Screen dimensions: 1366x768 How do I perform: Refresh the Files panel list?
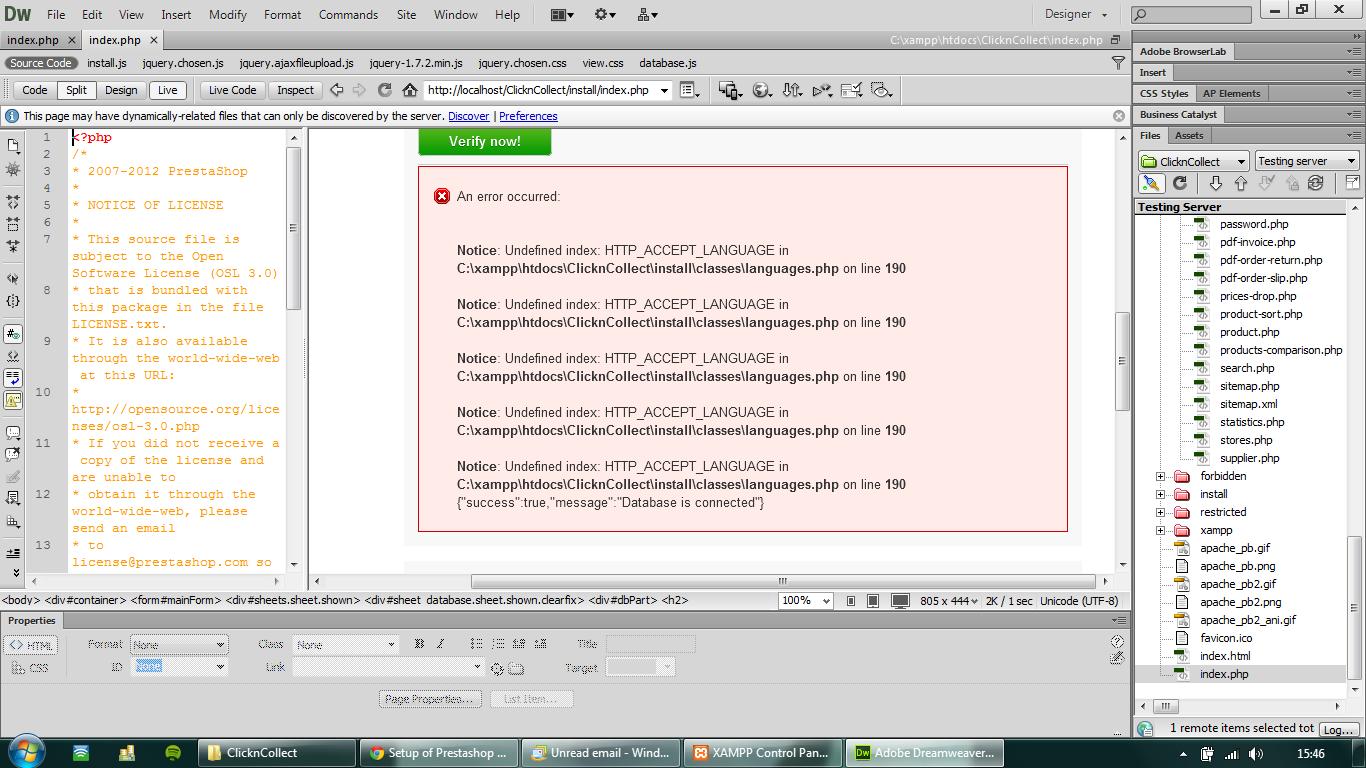pyautogui.click(x=1180, y=183)
